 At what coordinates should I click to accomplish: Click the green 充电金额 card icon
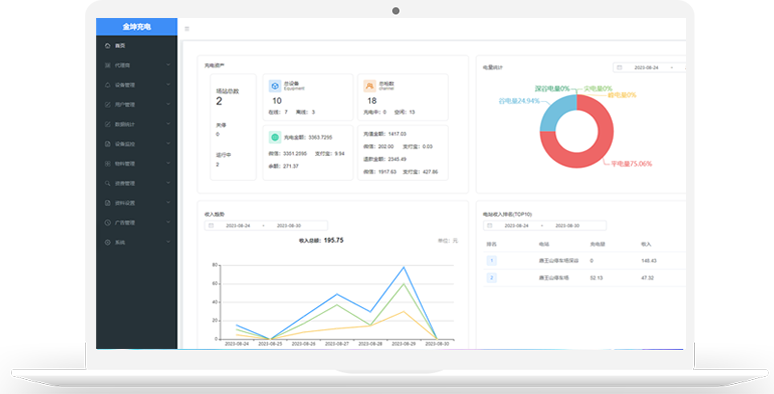pos(275,137)
